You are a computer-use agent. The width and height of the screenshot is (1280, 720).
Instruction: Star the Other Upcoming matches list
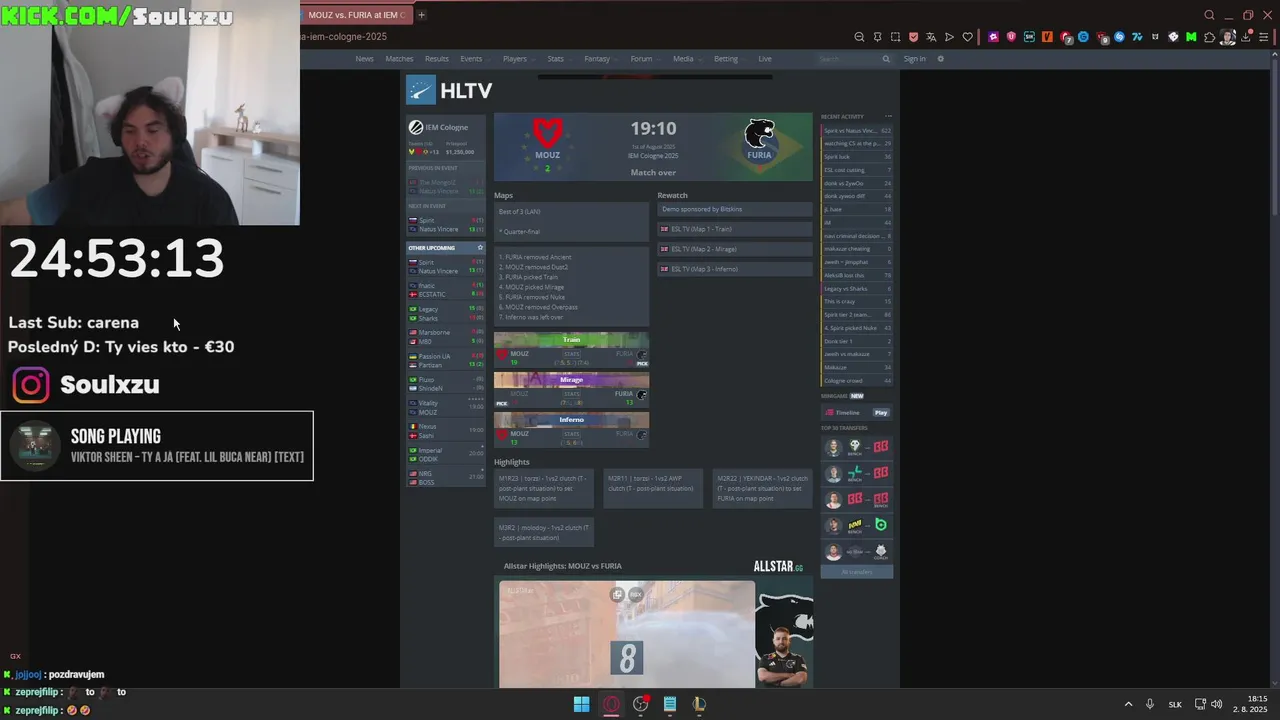click(480, 248)
